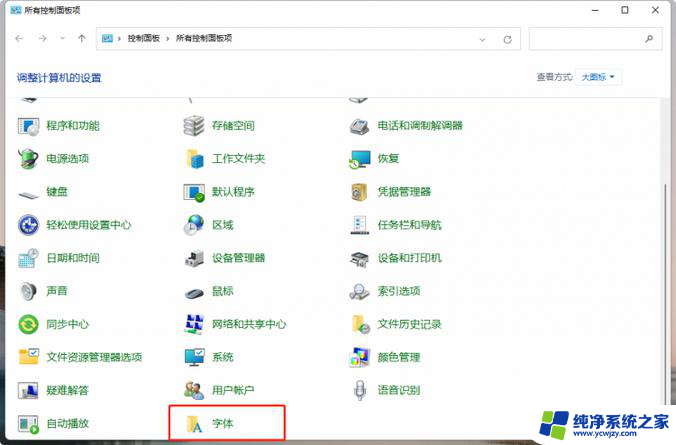This screenshot has width=676, height=445.
Task: Open the 电话和调制解调器 icon
Action: [x=360, y=126]
